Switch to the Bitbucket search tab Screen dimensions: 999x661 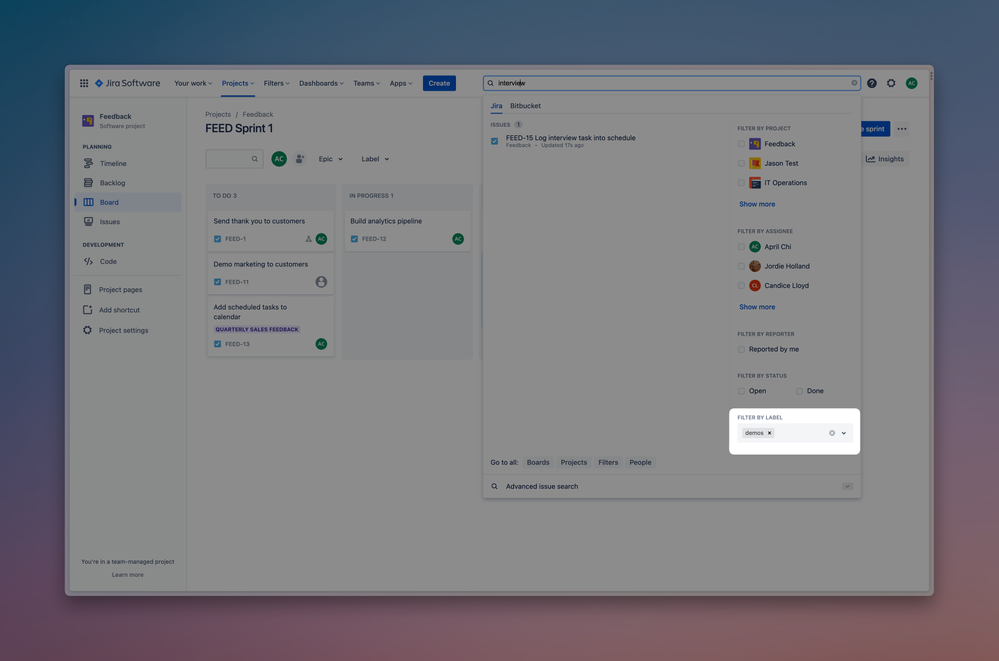point(525,106)
